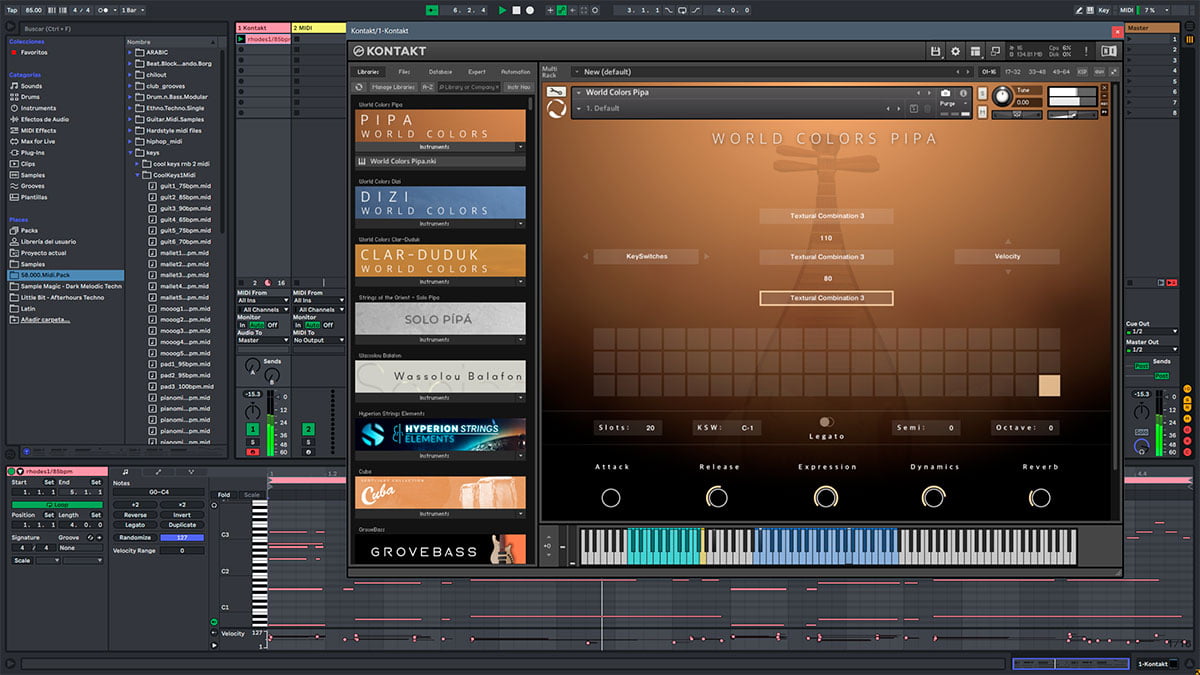Screen dimensions: 1200x675
Task: Adjust the Attack knob
Action: [611, 497]
